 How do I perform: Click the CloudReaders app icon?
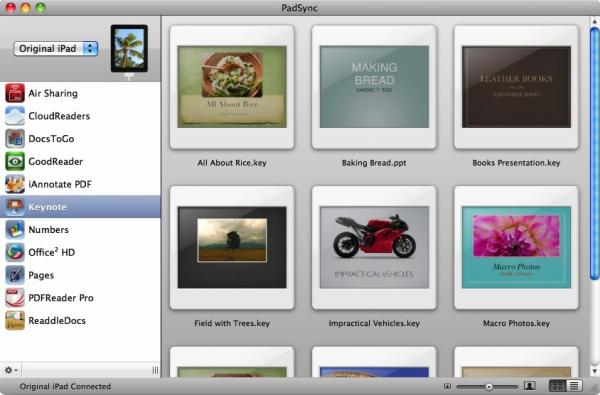(15, 116)
